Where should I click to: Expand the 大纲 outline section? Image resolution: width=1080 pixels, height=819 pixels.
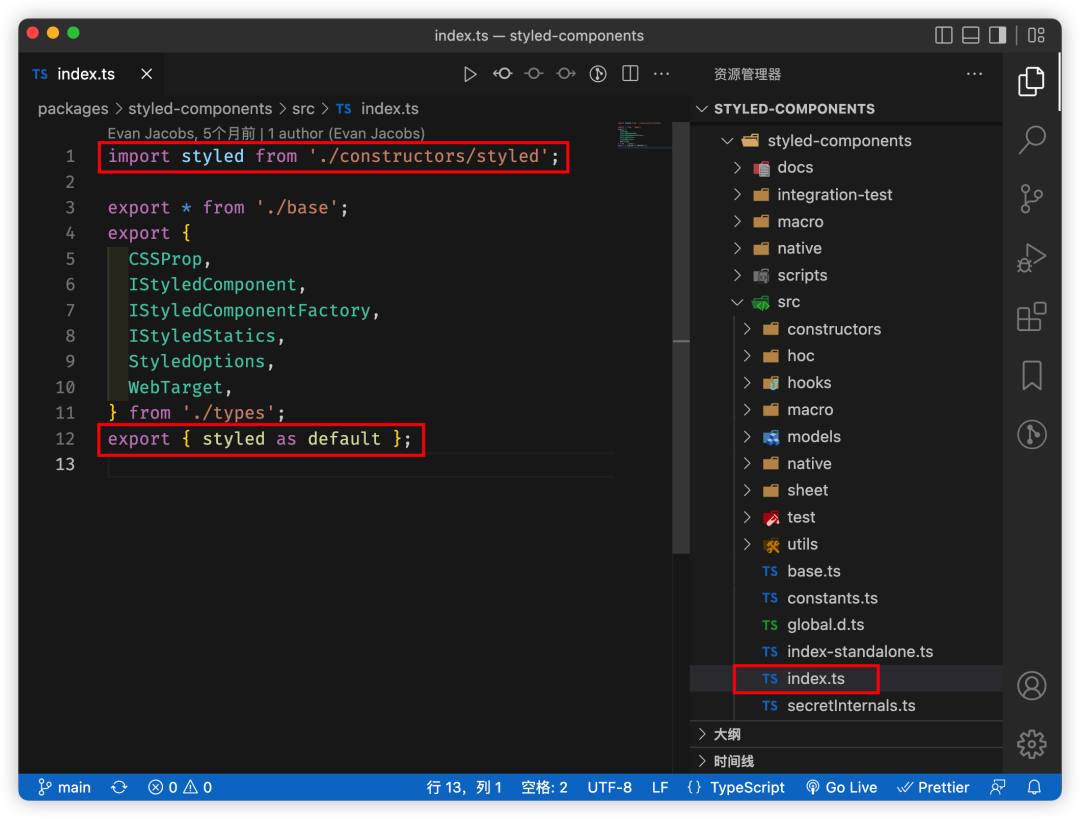pos(846,734)
